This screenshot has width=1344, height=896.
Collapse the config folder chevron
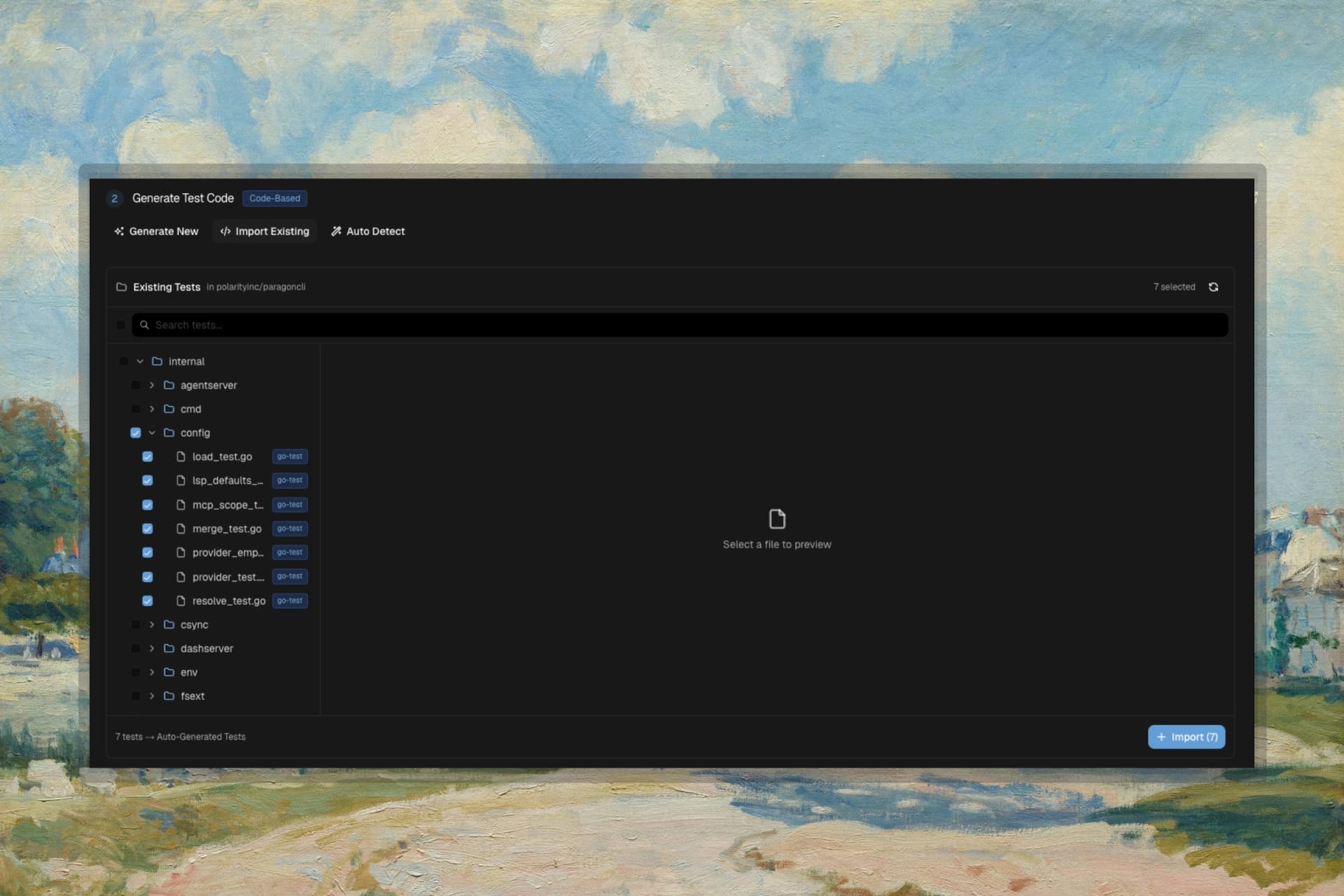point(152,433)
